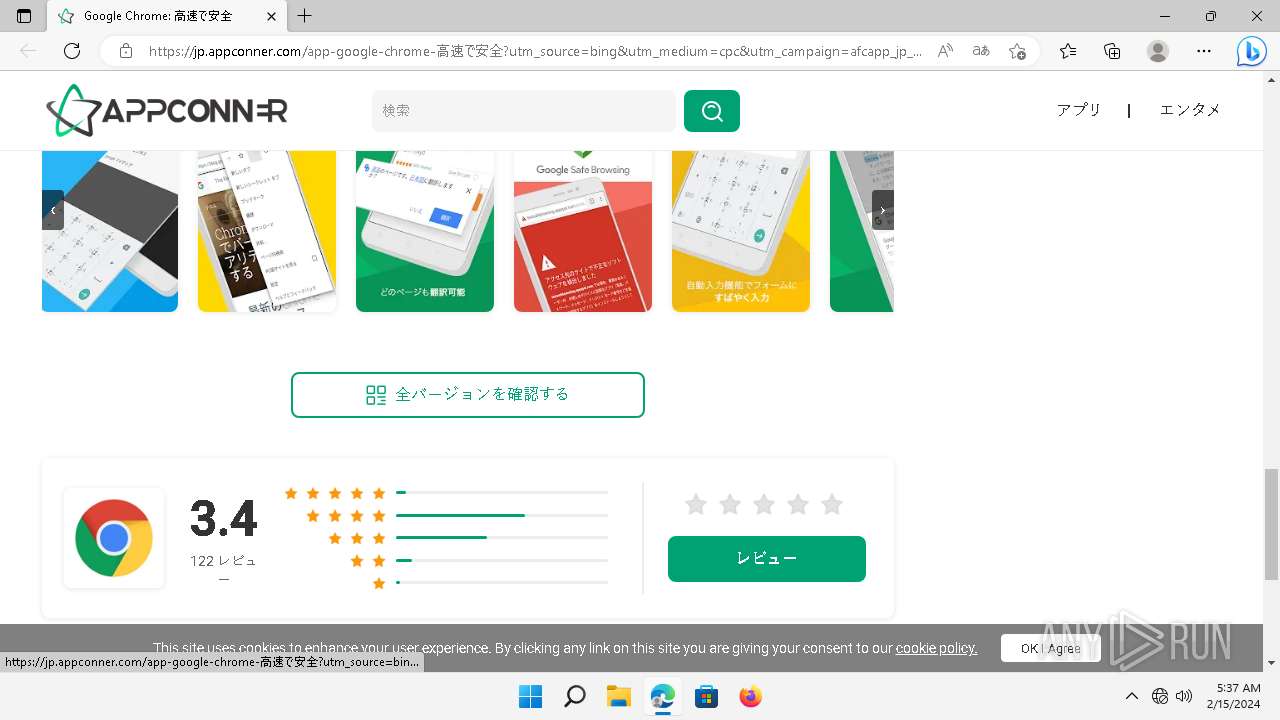The image size is (1280, 720).
Task: View site information lock icon
Action: coord(126,51)
